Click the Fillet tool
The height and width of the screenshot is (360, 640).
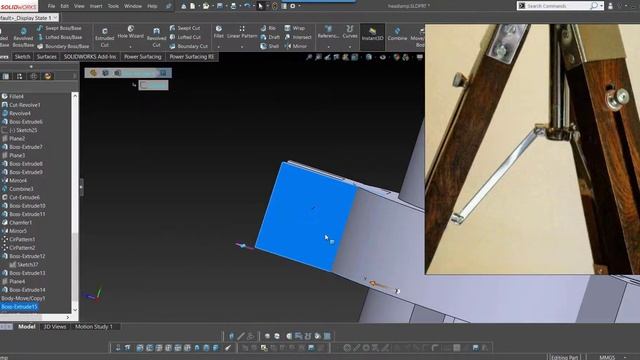219,32
